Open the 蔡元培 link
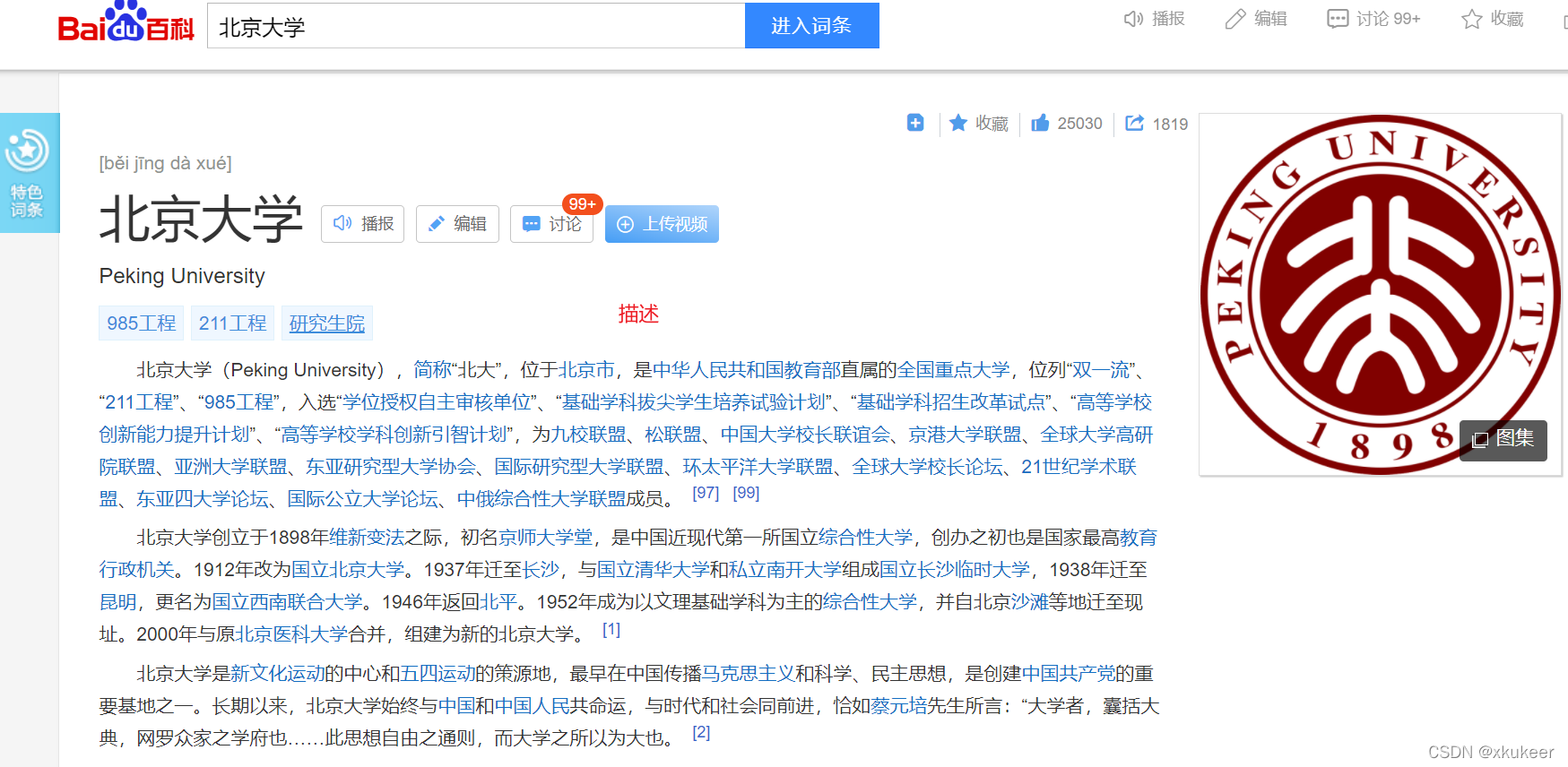Viewport: 1568px width, 767px height. pos(899,706)
